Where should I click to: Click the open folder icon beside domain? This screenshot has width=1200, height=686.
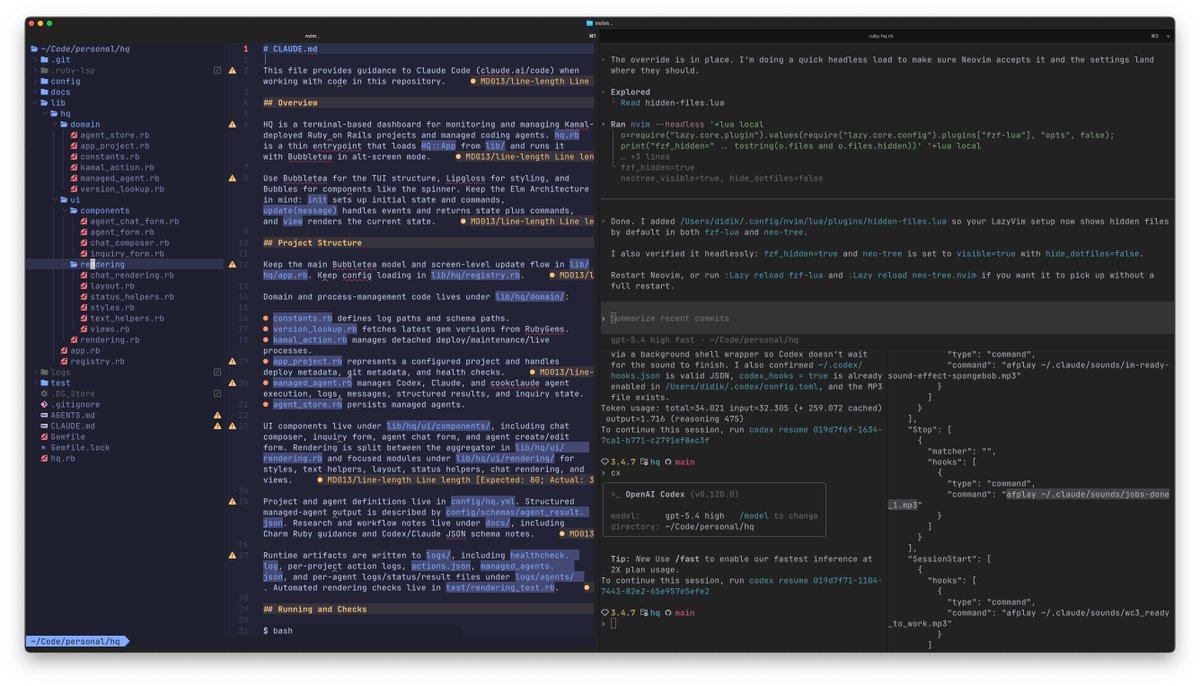tap(64, 124)
